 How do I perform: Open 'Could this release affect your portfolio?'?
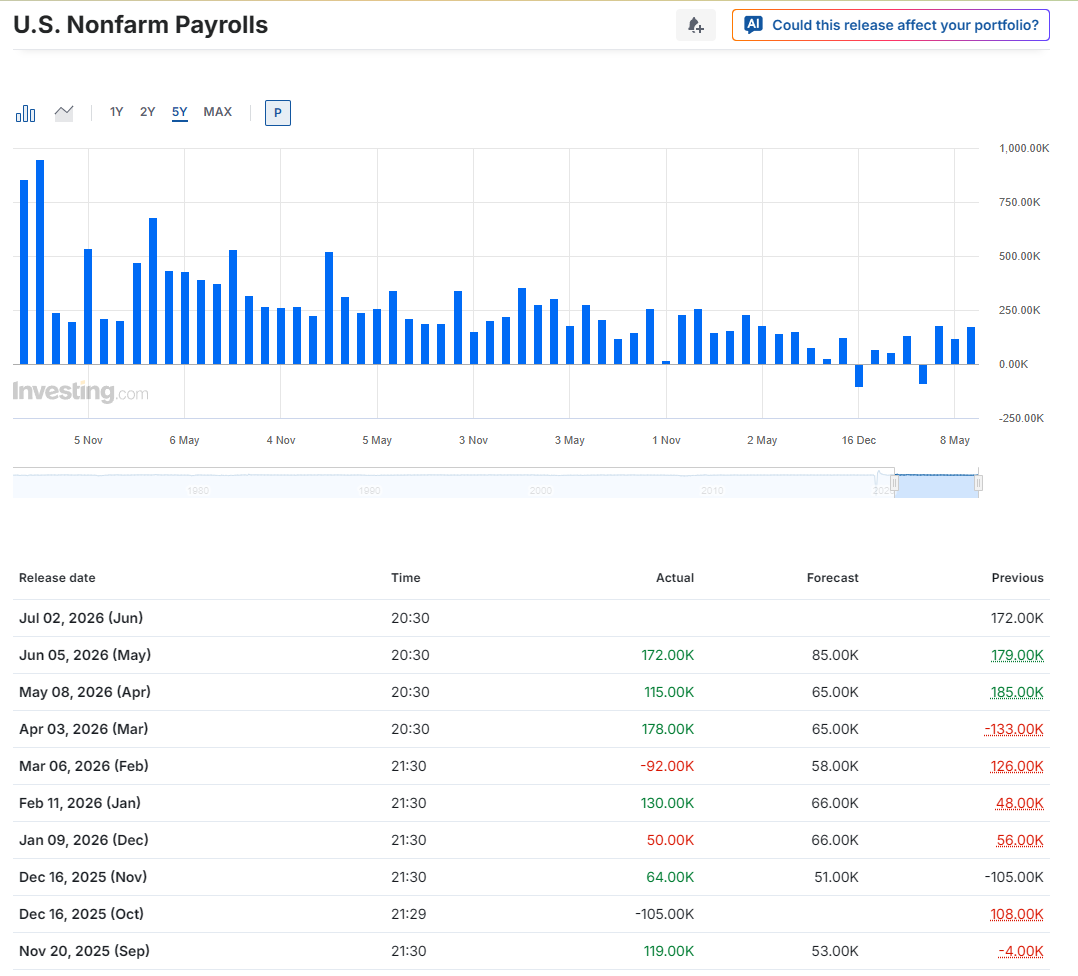(891, 25)
